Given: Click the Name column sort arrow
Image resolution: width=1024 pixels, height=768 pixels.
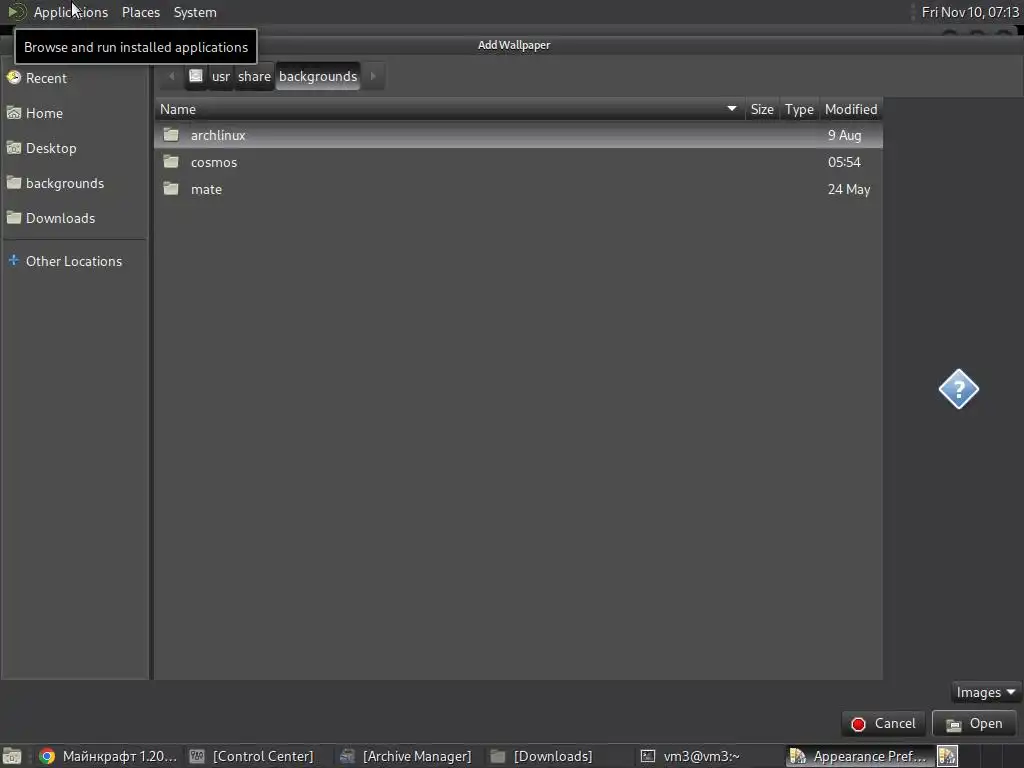Looking at the screenshot, I should pyautogui.click(x=731, y=109).
